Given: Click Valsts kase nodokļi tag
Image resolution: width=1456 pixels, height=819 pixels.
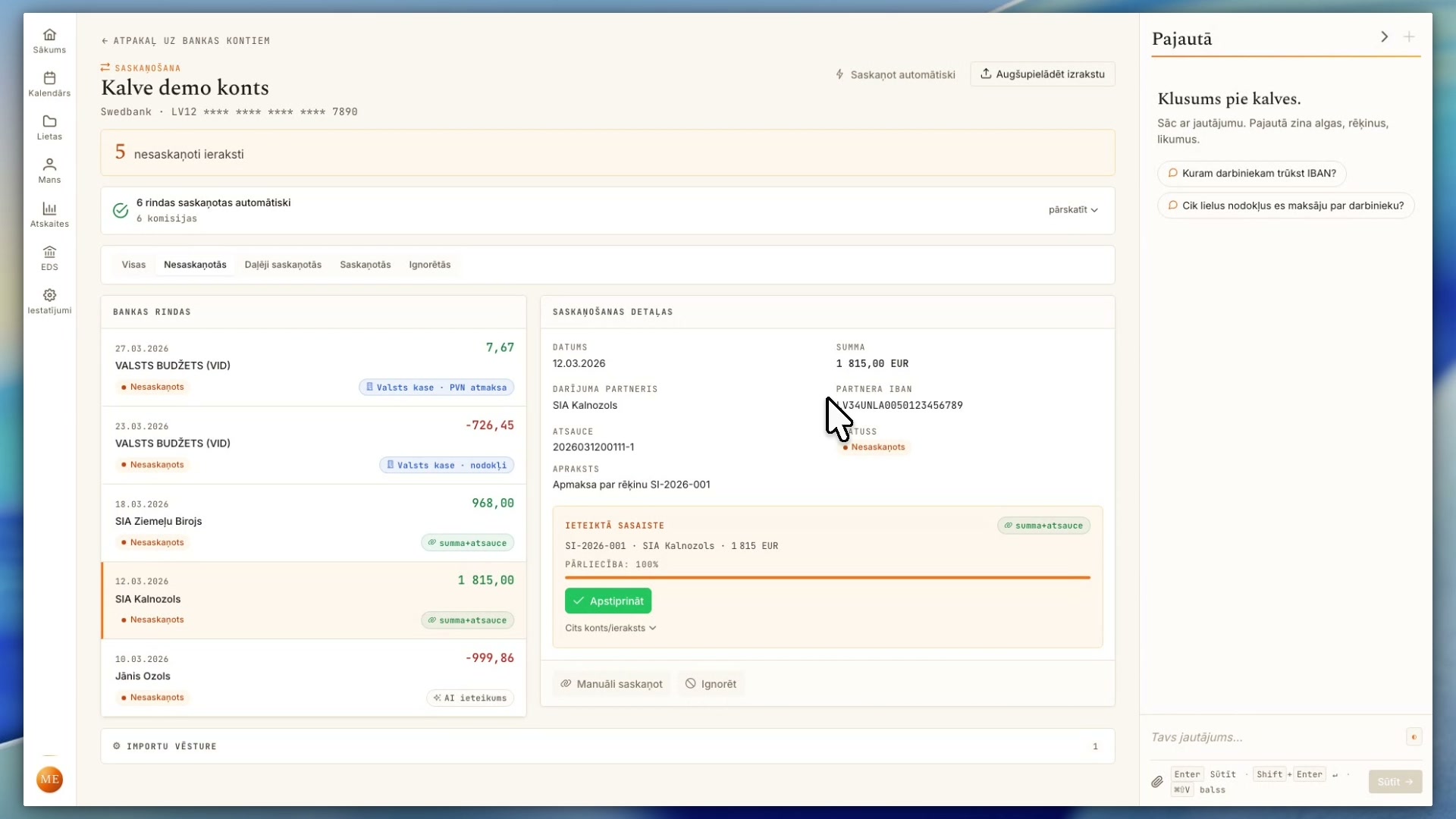Looking at the screenshot, I should point(447,465).
